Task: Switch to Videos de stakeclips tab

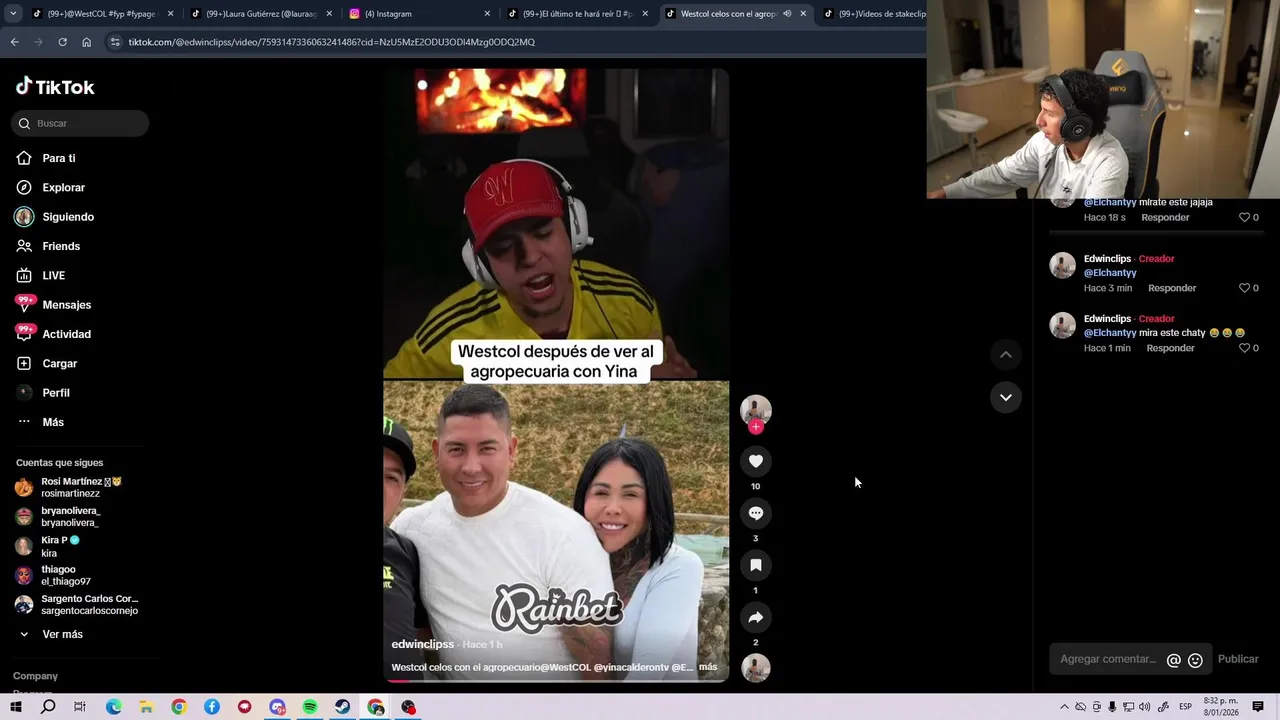Action: (x=875, y=14)
